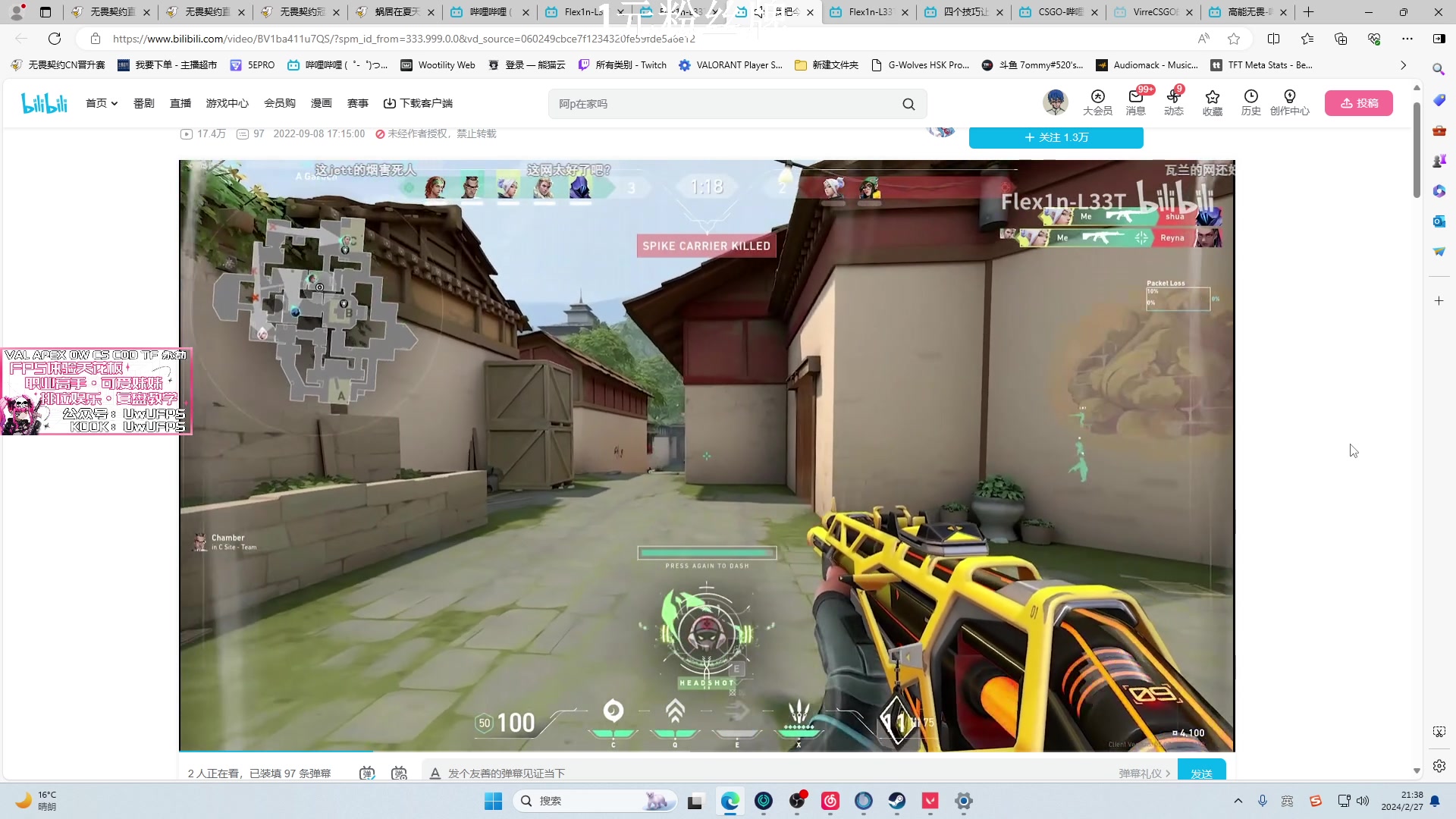The image size is (1456, 819).
Task: Expand hidden system tray icons
Action: pos(1238,801)
